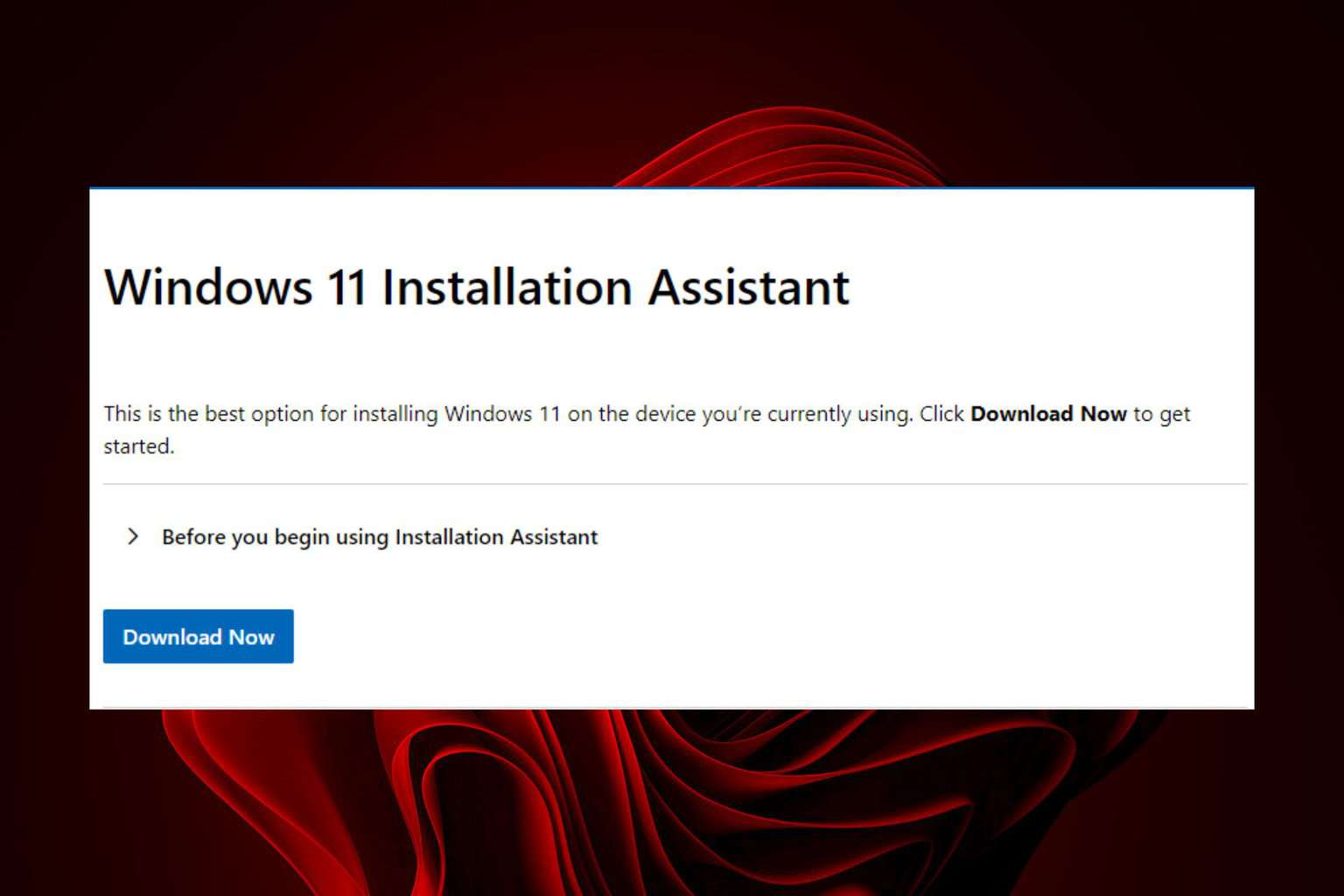Click the divider line under the description
This screenshot has height=896, width=1344.
pyautogui.click(x=674, y=484)
